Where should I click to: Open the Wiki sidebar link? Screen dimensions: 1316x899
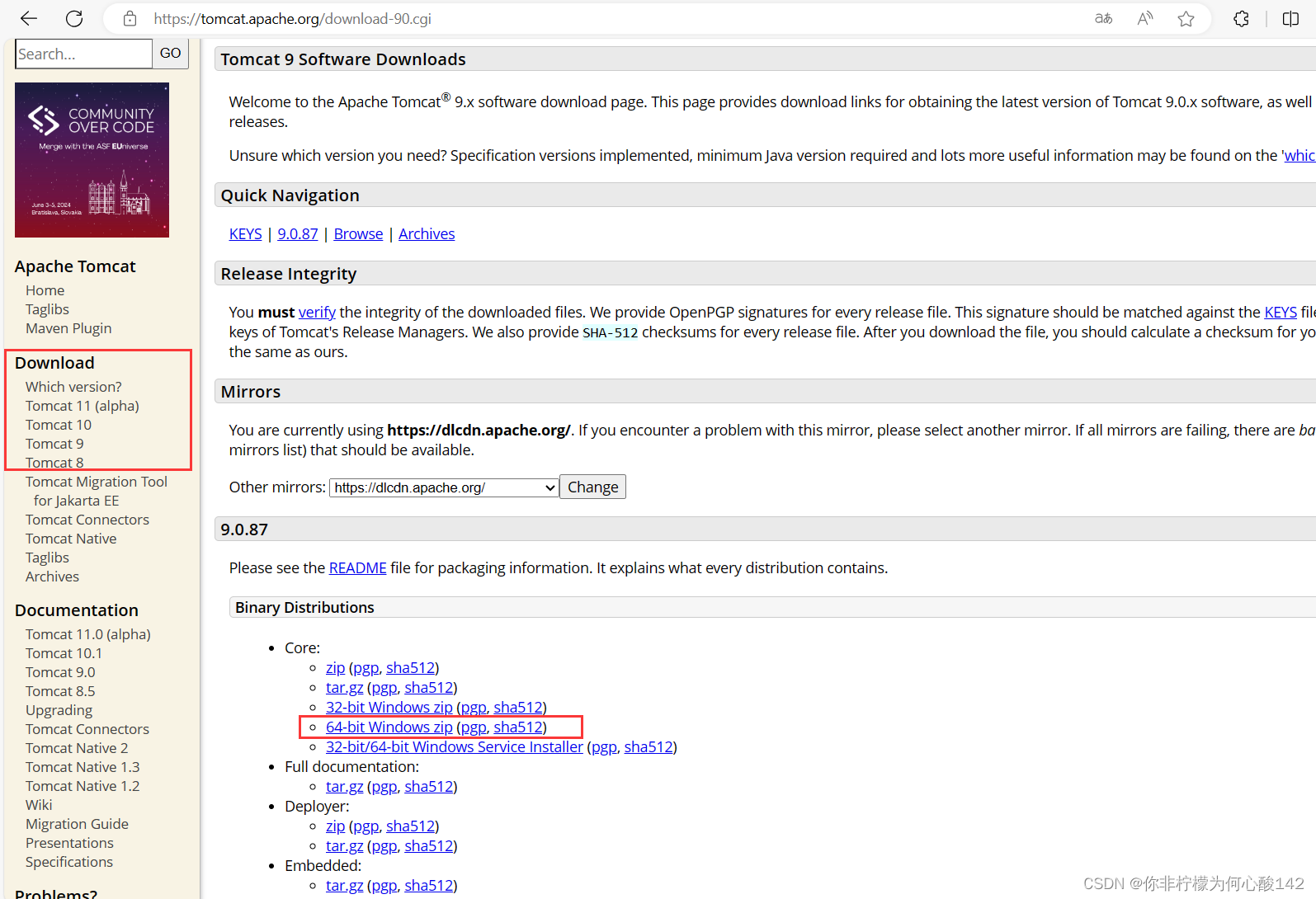39,805
